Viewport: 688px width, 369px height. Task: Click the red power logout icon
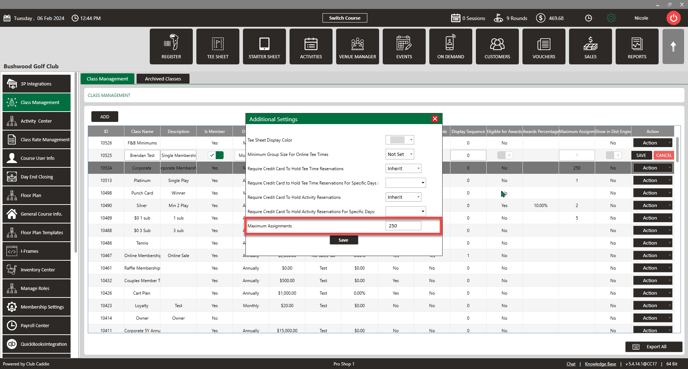[x=674, y=18]
